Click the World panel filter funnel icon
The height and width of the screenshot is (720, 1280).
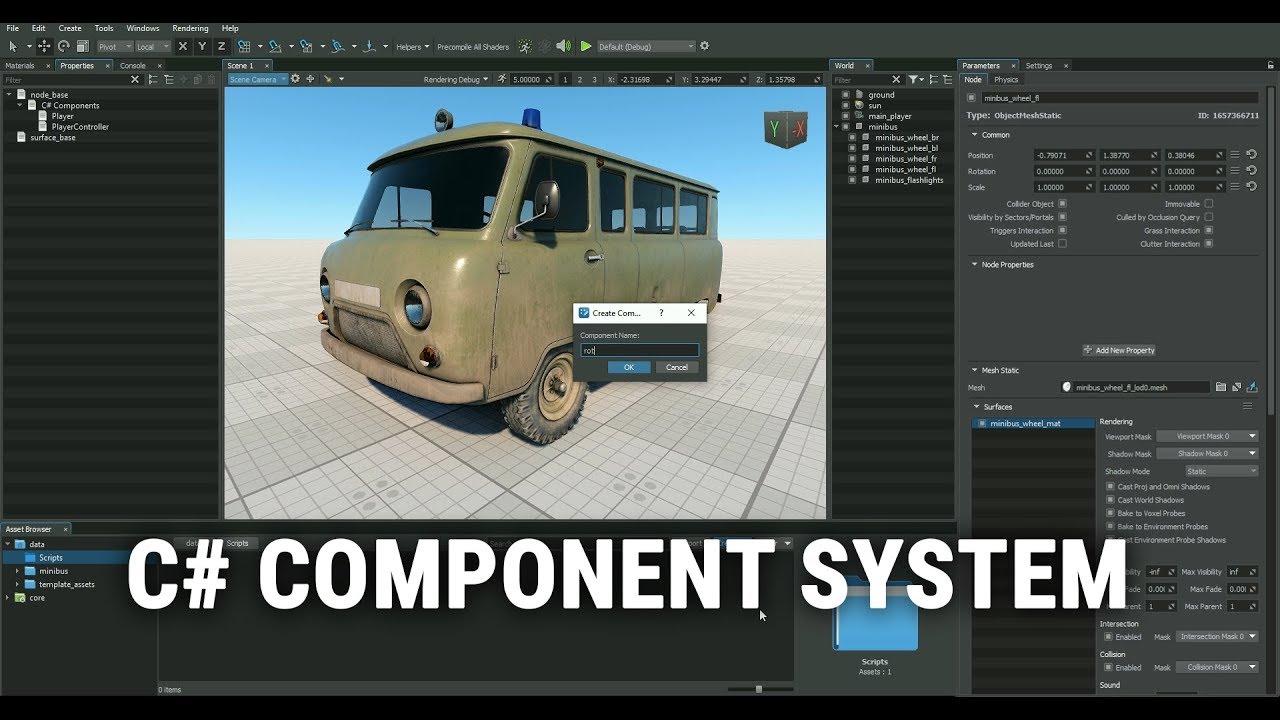click(x=913, y=79)
